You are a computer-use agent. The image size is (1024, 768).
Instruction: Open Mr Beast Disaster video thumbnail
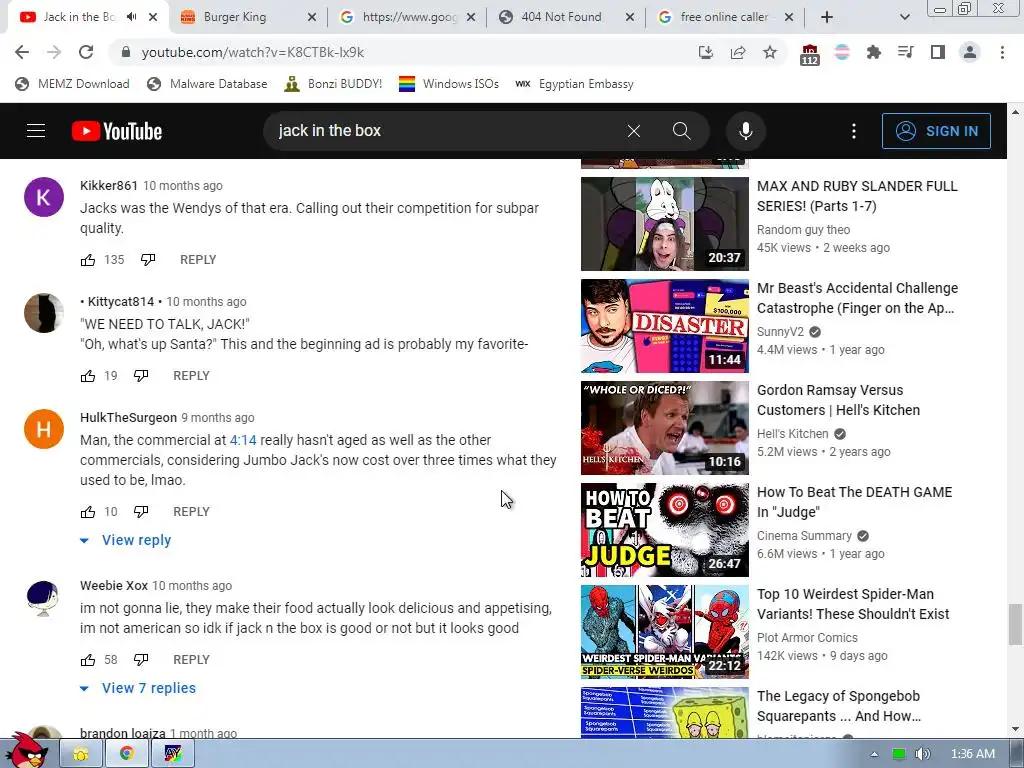pos(665,326)
